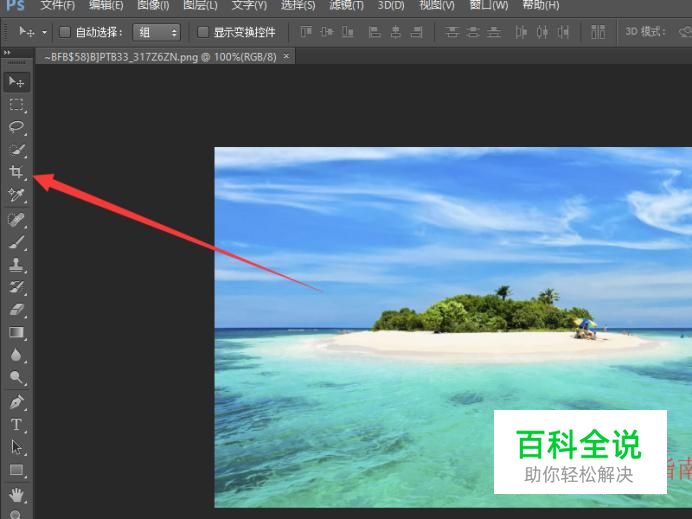692x519 pixels.
Task: Select the Gradient tool
Action: click(16, 332)
